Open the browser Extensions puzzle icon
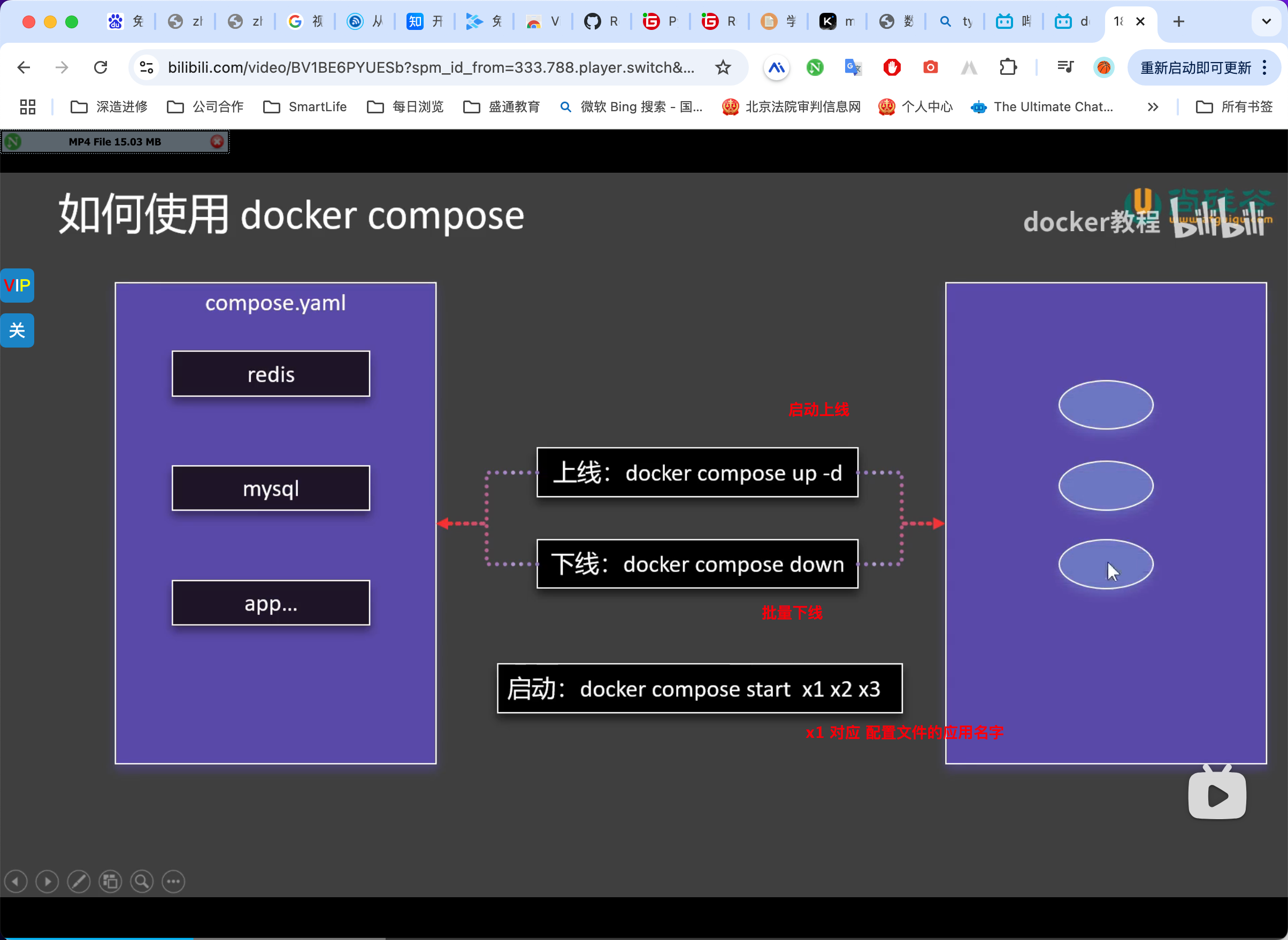The width and height of the screenshot is (1288, 940). click(1007, 68)
